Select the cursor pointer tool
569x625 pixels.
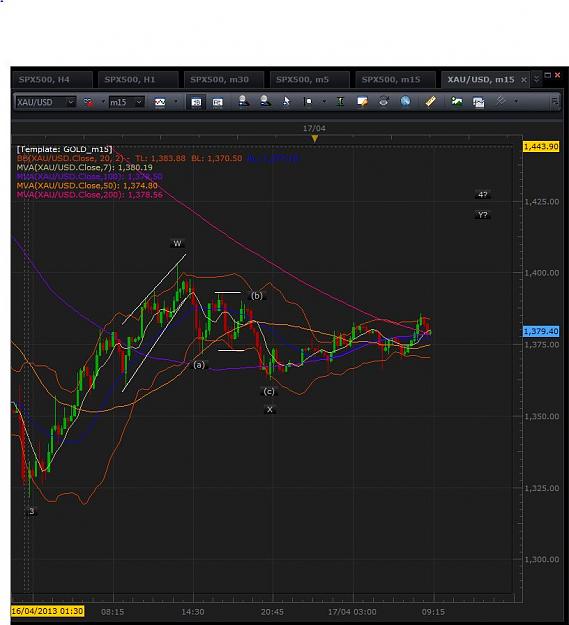point(286,102)
